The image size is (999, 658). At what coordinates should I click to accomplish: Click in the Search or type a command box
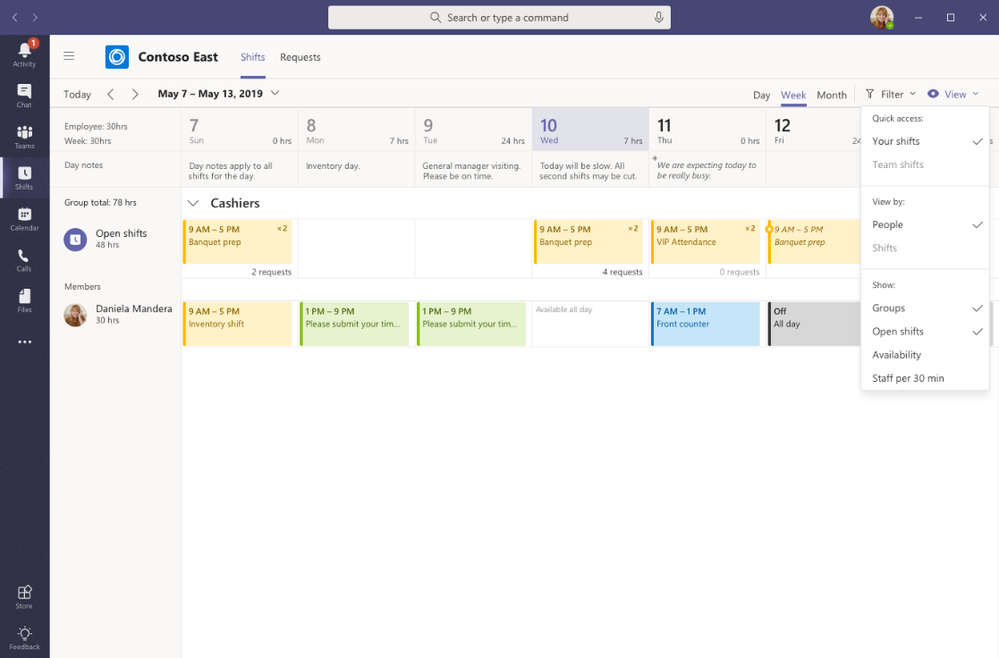499,17
